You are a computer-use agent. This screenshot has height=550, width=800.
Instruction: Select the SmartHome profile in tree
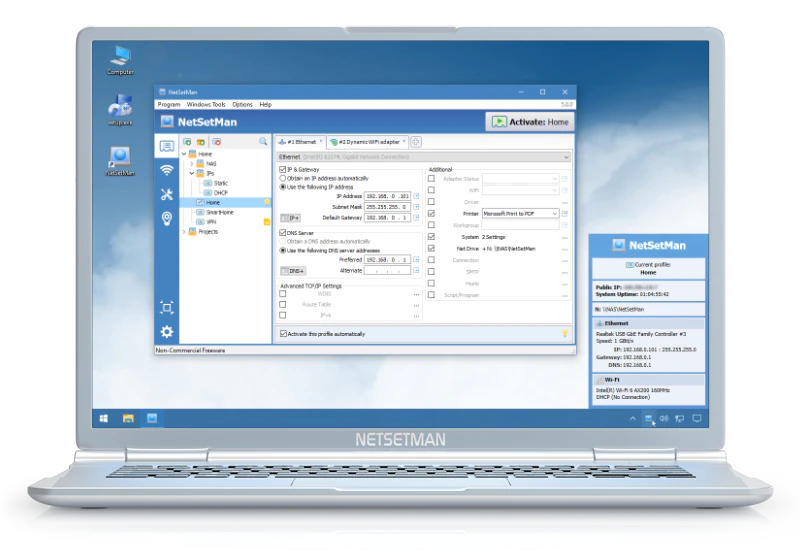(220, 212)
